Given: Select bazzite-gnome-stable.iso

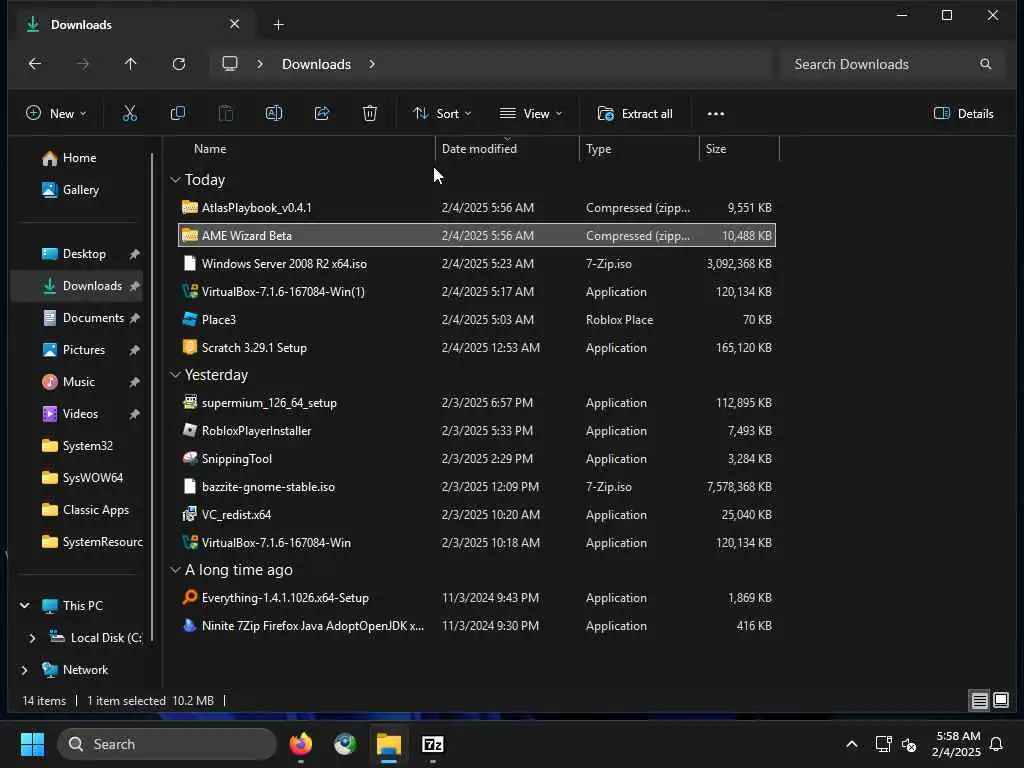Looking at the screenshot, I should 477,487.
